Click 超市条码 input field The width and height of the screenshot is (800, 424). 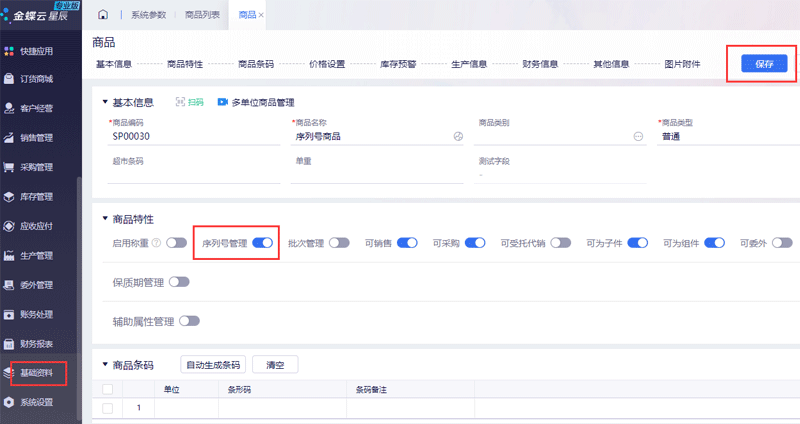click(194, 175)
